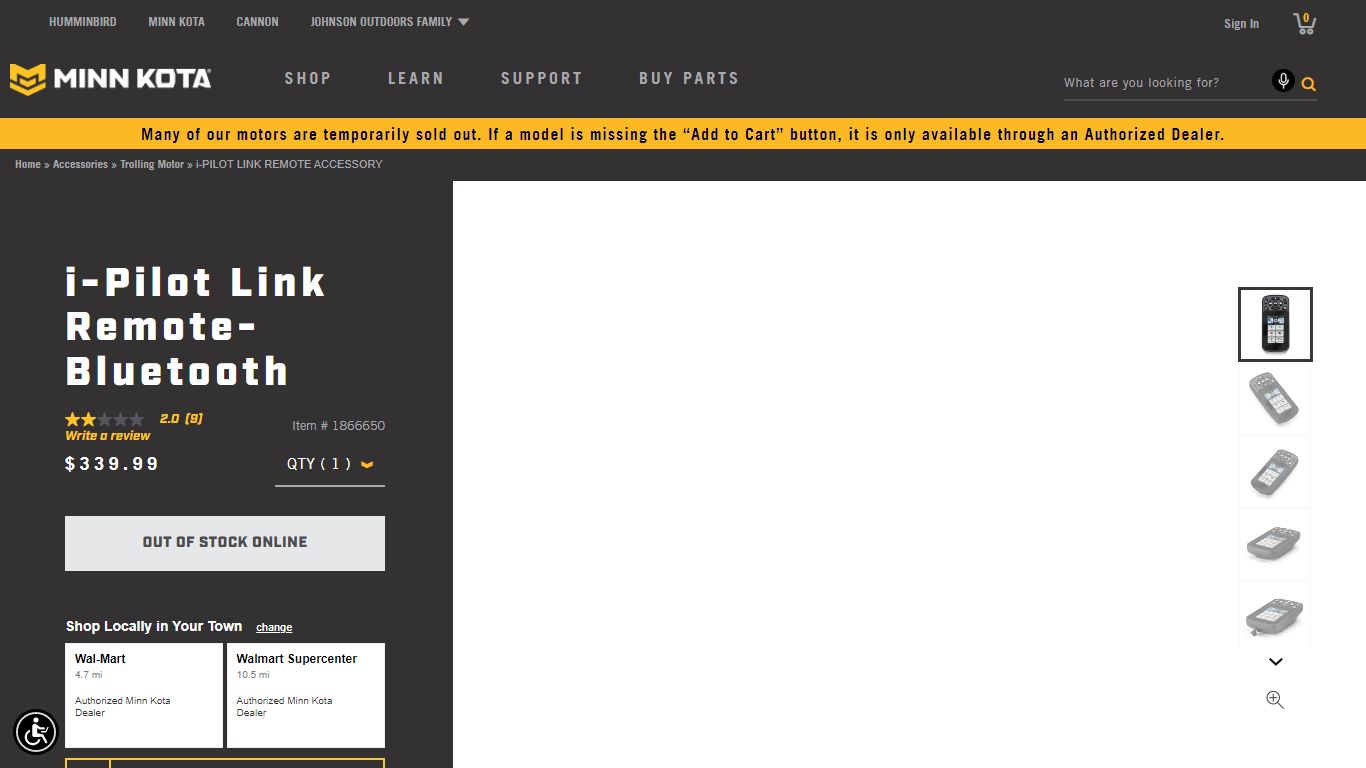The image size is (1366, 768).
Task: Click the orange search magnifier icon
Action: point(1308,85)
